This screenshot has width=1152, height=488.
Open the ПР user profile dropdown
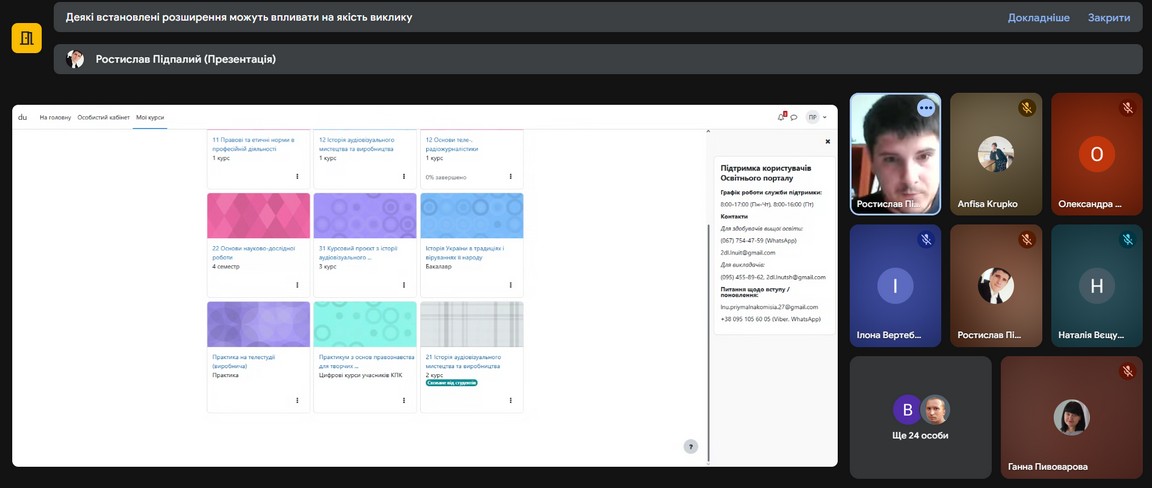pyautogui.click(x=817, y=117)
